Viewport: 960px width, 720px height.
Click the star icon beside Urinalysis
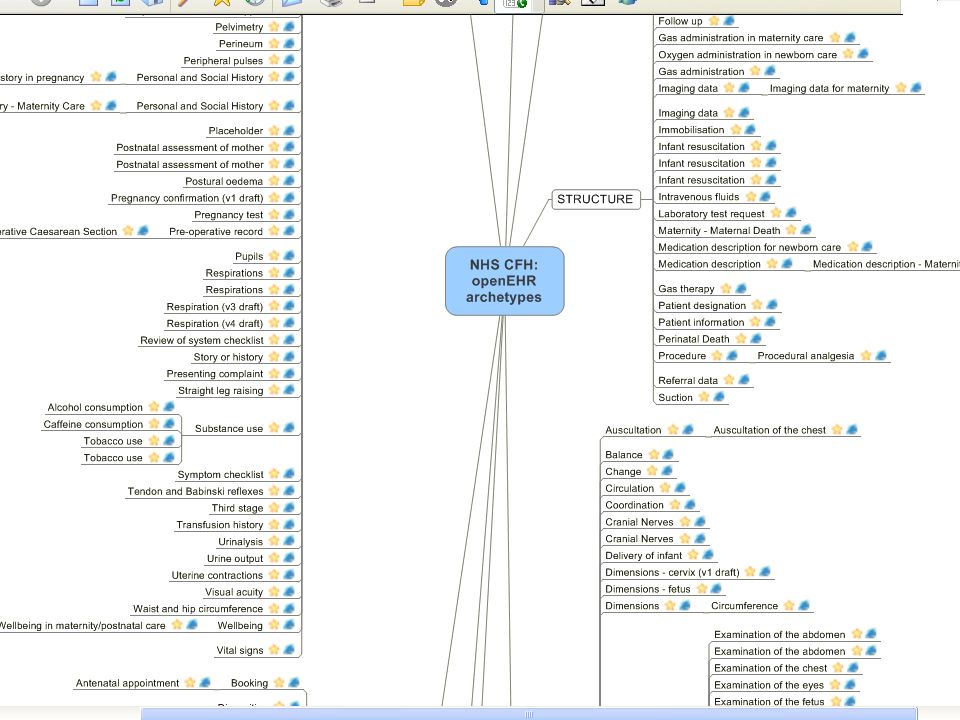pos(274,541)
